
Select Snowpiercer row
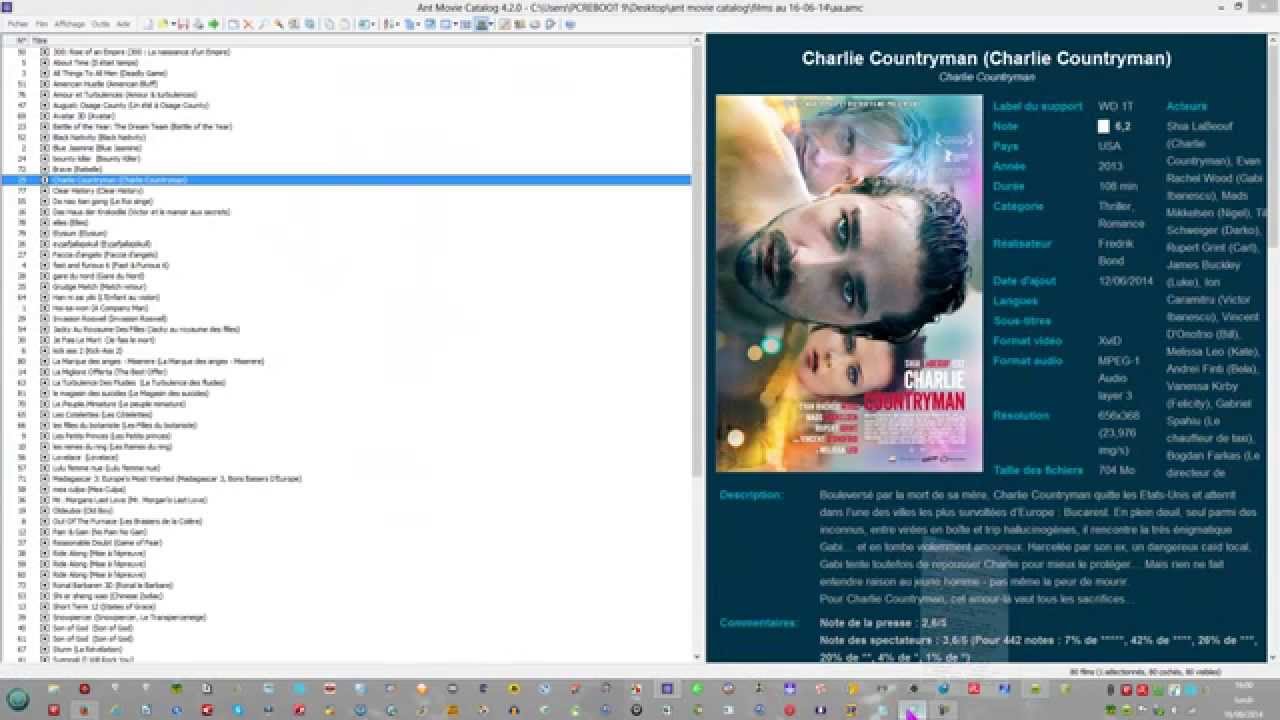[x=346, y=617]
